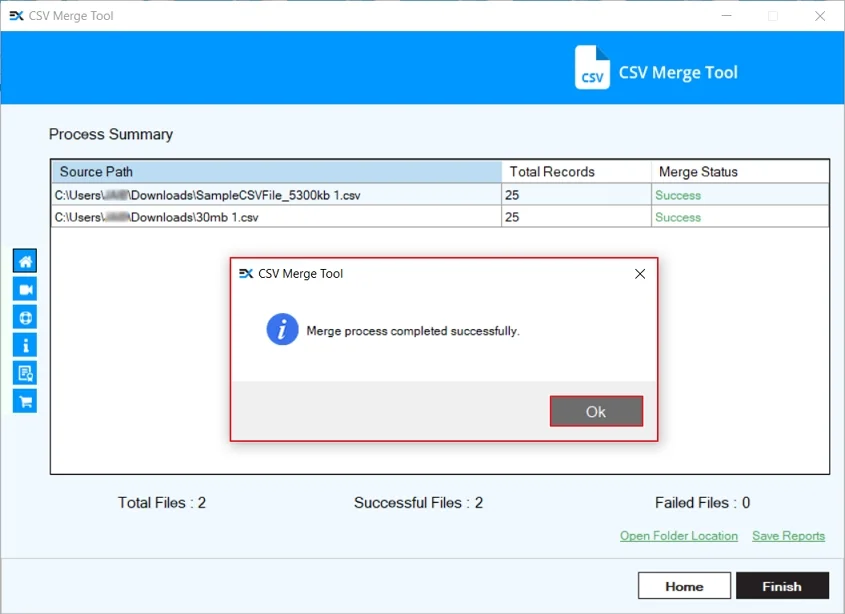Sort by the Total Records column header

pos(576,171)
